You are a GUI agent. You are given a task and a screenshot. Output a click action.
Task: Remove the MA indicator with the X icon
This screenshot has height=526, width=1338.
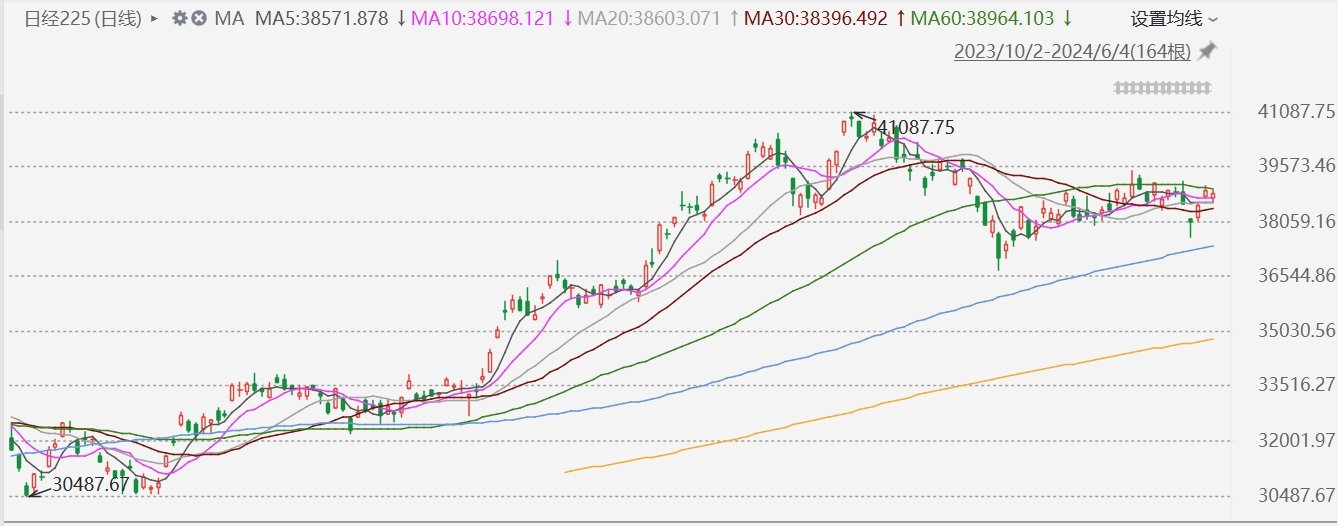(199, 19)
